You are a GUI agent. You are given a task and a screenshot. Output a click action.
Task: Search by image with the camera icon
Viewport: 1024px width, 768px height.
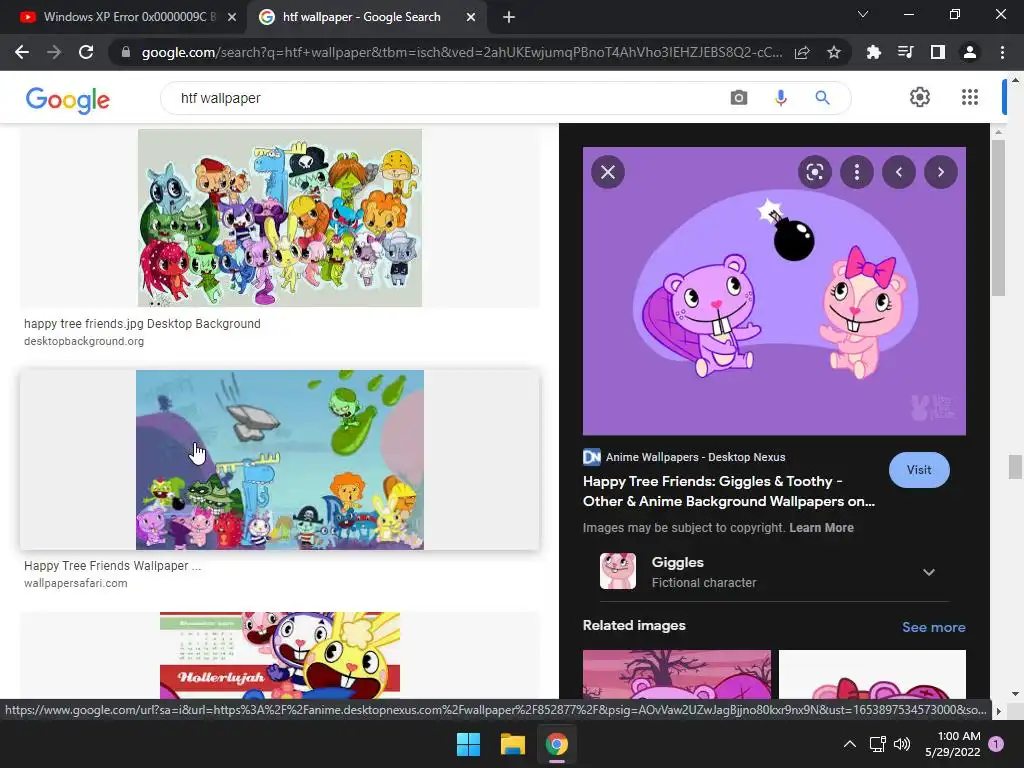pyautogui.click(x=739, y=98)
